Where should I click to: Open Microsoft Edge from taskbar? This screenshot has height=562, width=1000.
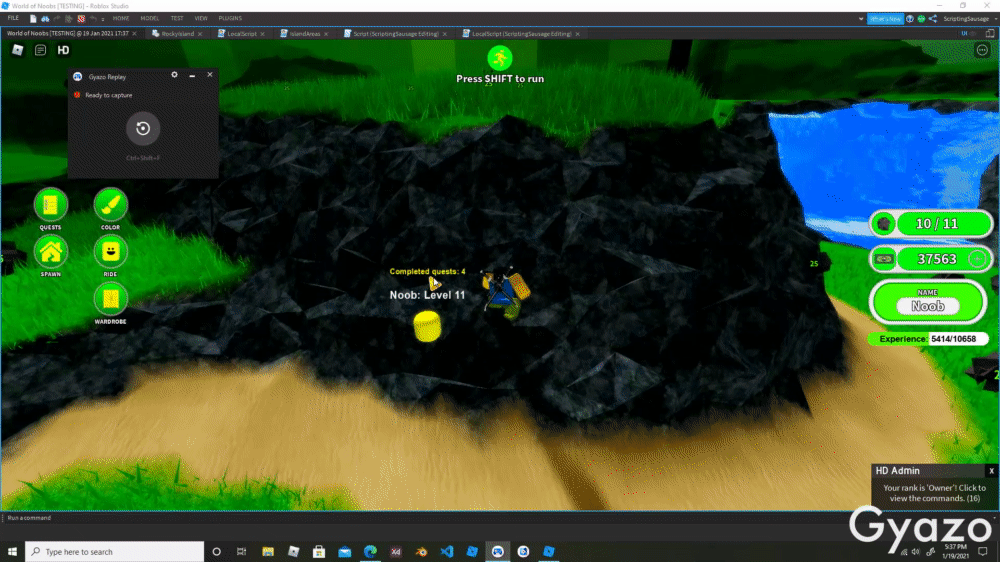click(370, 552)
